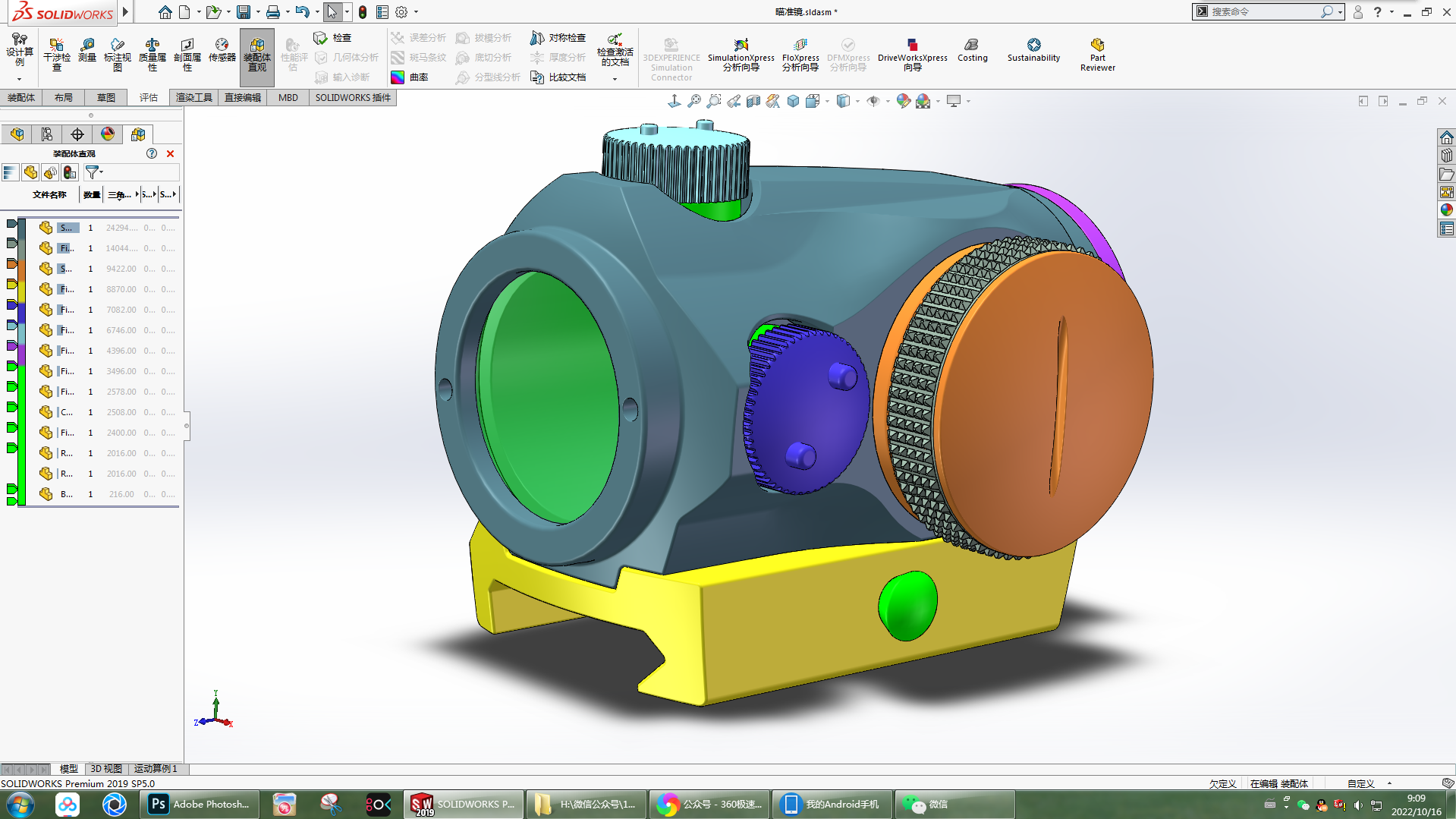Viewport: 1456px width, 819px height.
Task: Open the Save dropdown arrow
Action: coord(258,12)
